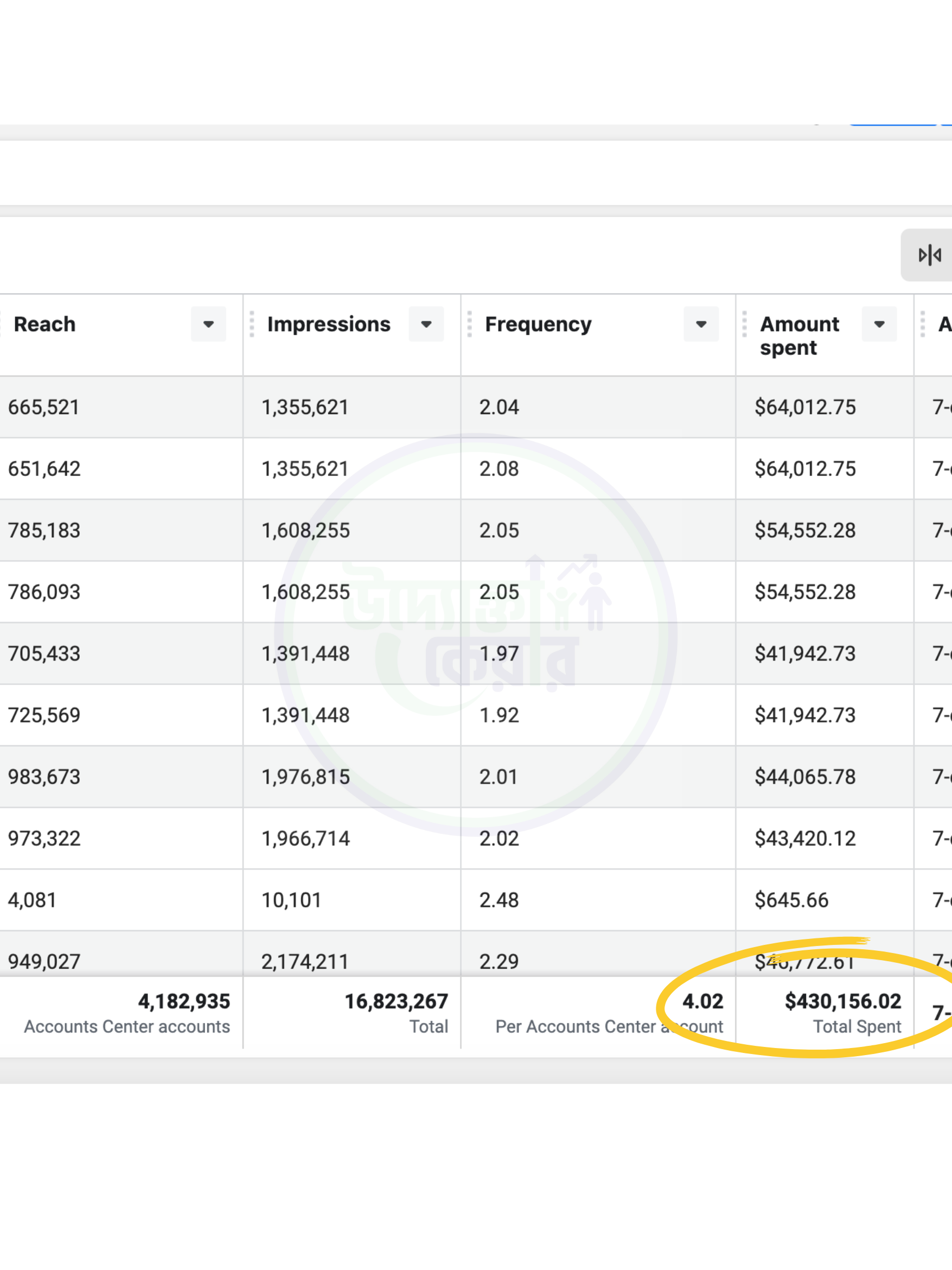Open the Impressions column dropdown arrow
Viewport: 952px width, 1270px height.
click(x=426, y=325)
